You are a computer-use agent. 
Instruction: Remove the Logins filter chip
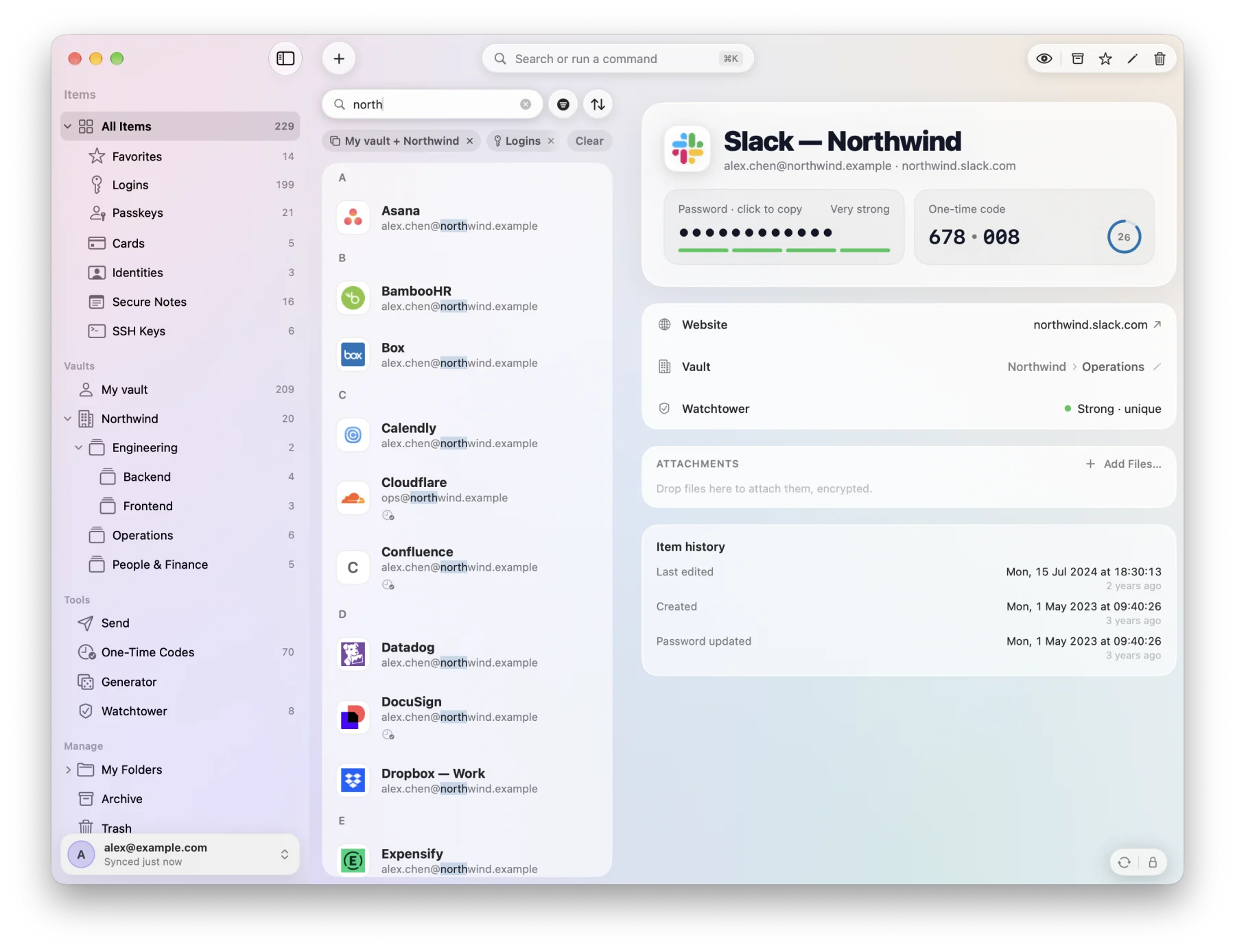click(x=551, y=141)
